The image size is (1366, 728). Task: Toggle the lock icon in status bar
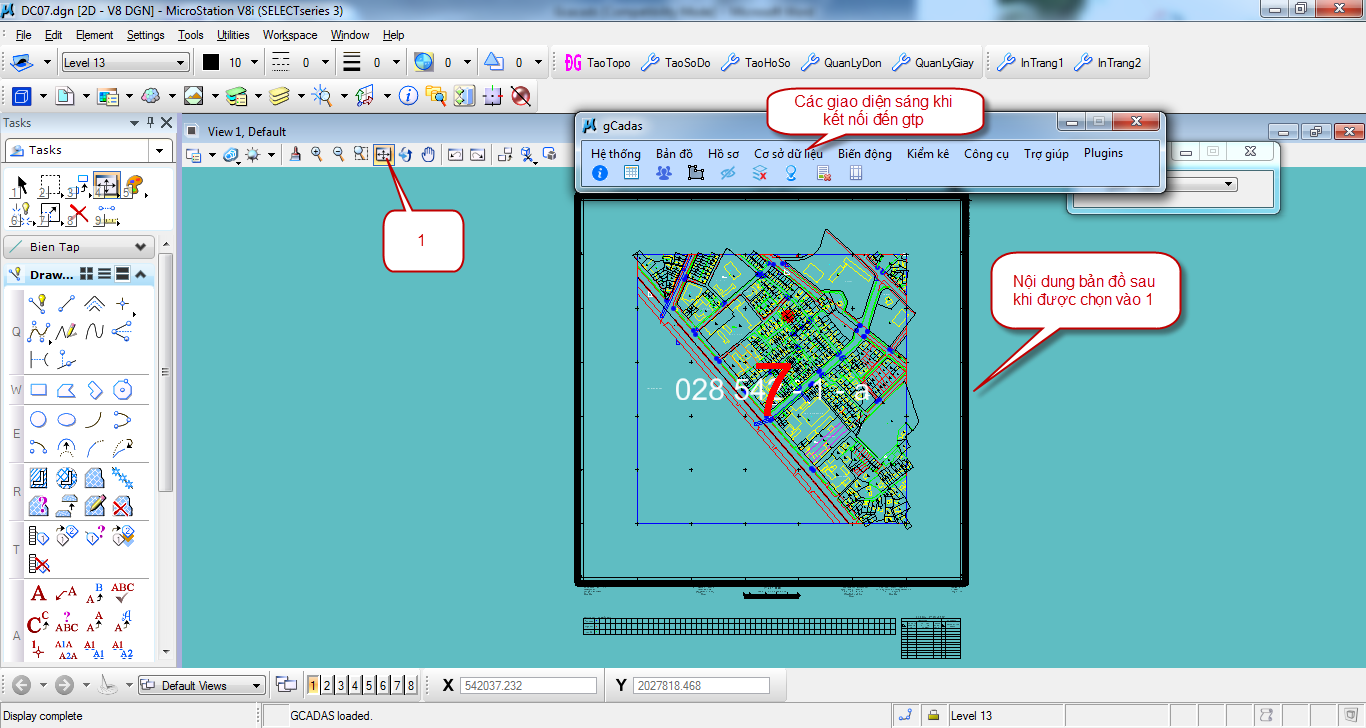(x=933, y=715)
